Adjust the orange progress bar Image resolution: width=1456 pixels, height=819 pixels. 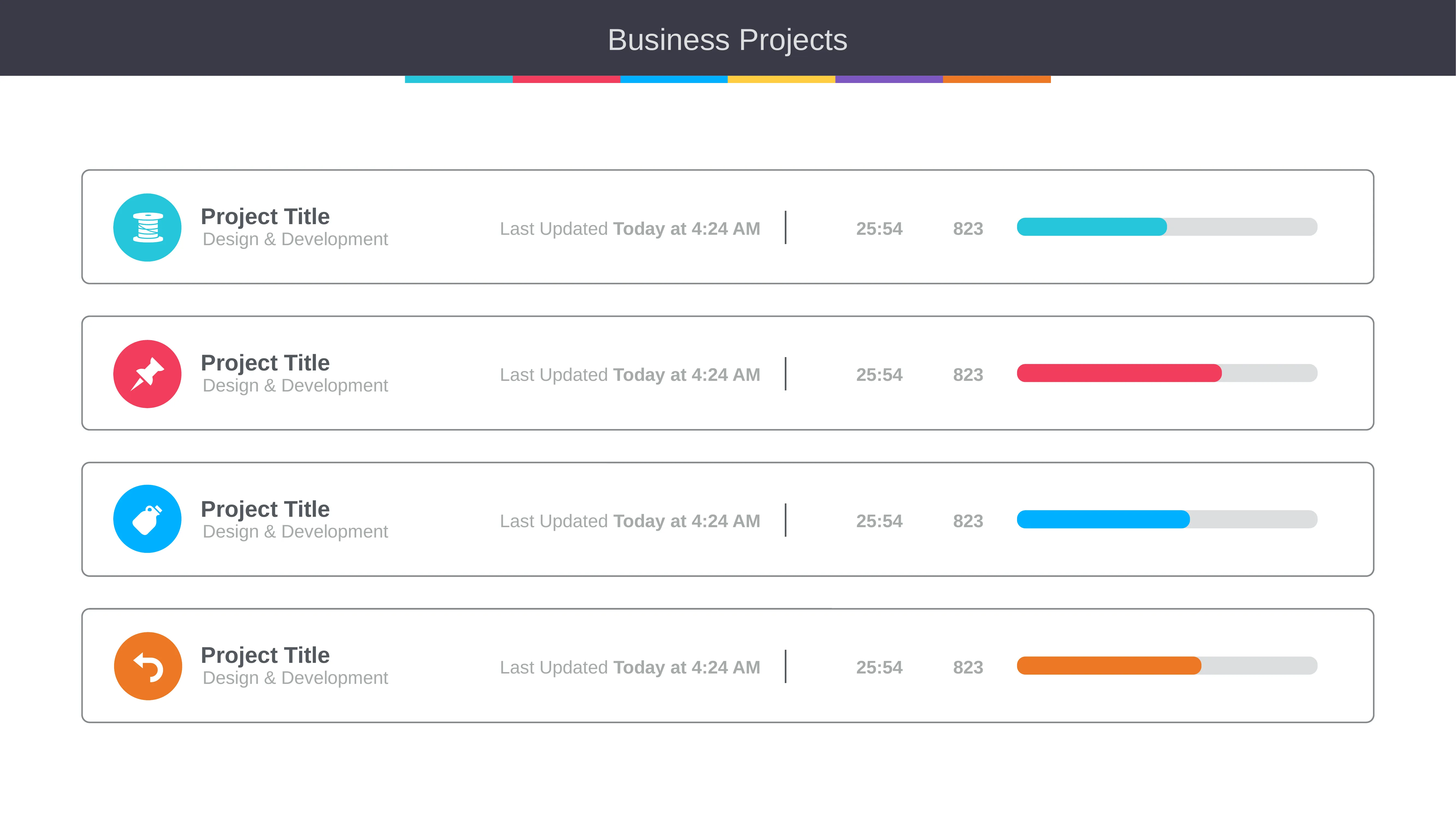(1167, 665)
